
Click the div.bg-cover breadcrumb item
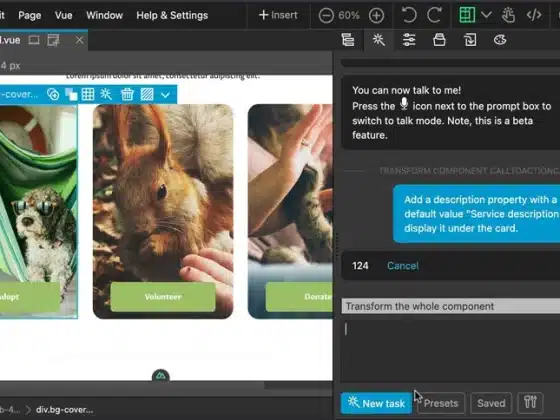[x=65, y=410]
